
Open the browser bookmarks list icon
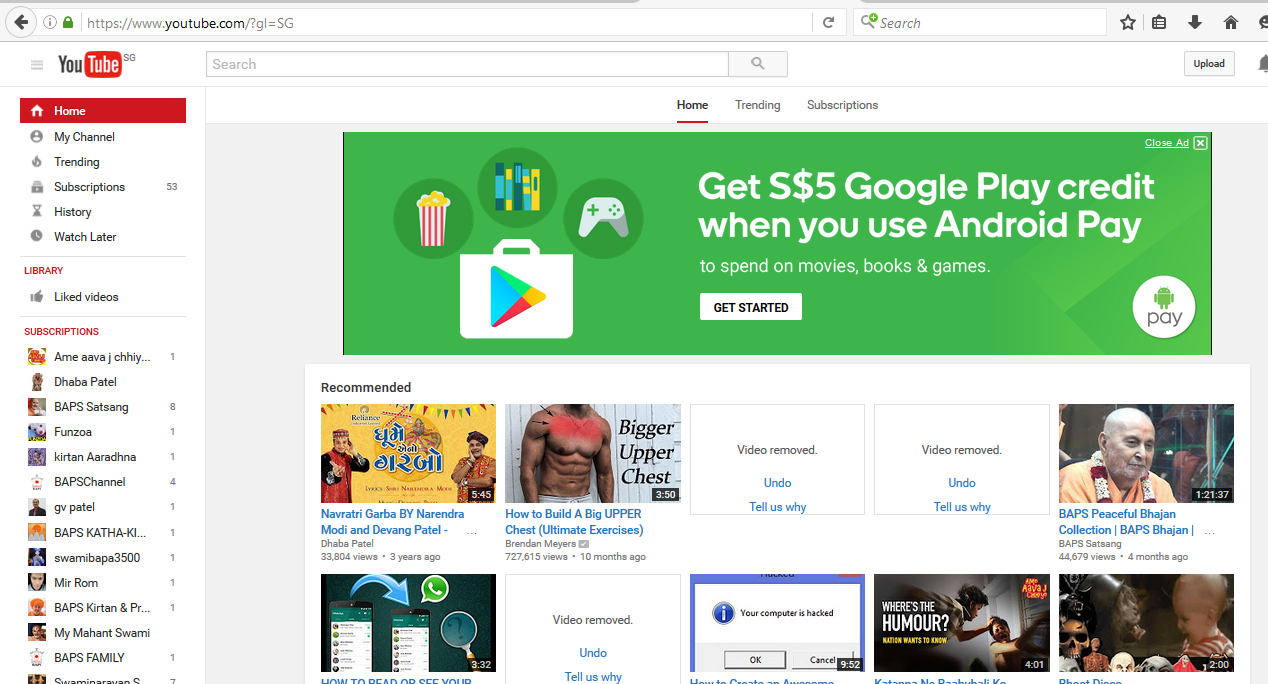tap(1159, 22)
